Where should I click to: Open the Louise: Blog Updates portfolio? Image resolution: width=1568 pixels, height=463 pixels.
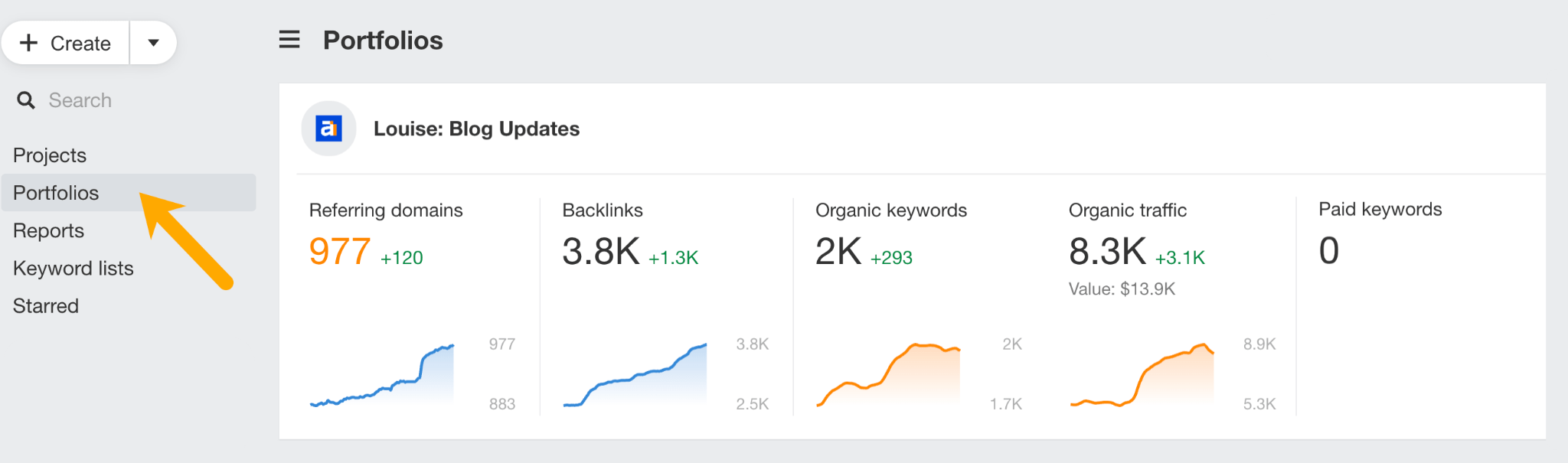pos(476,129)
